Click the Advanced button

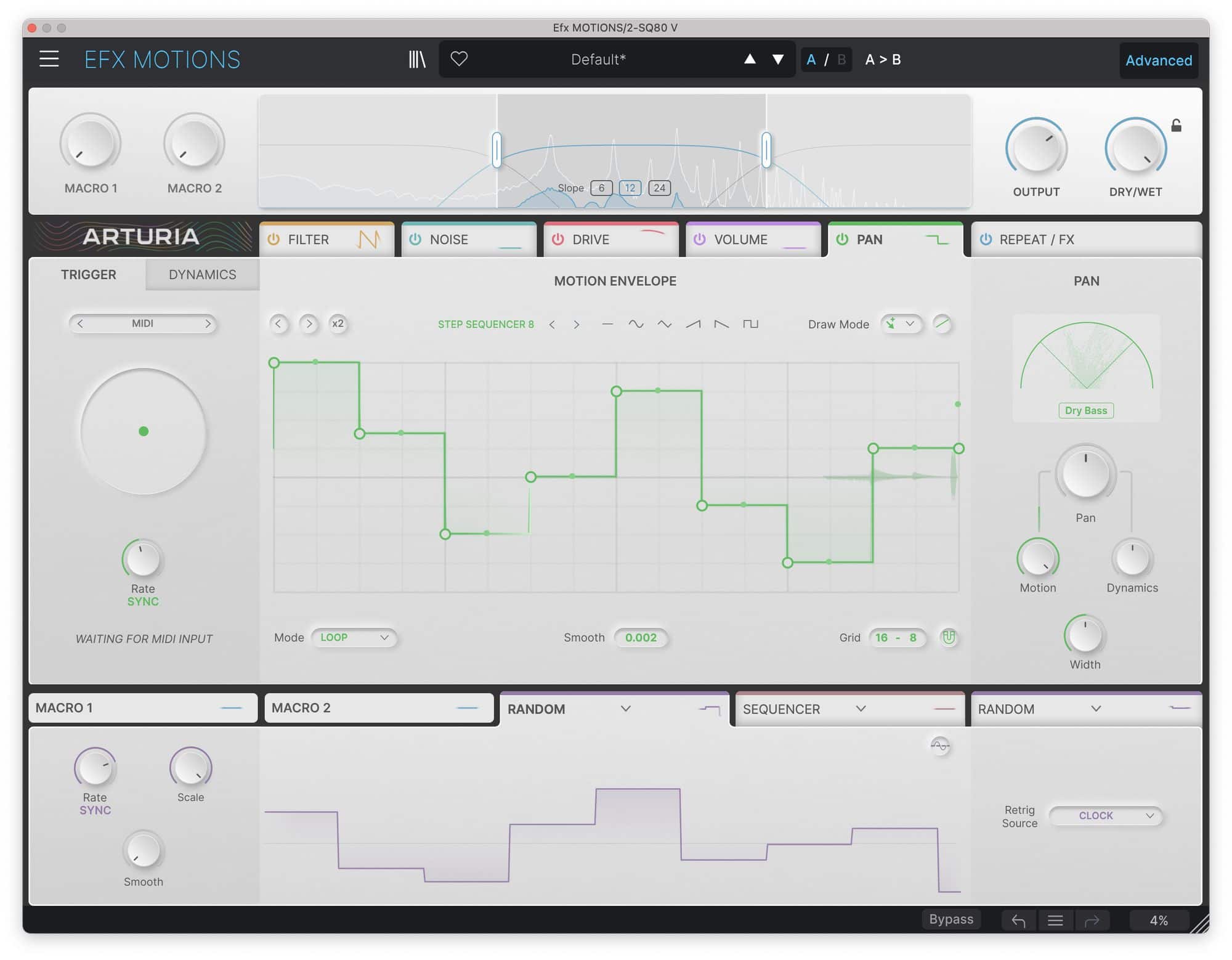(x=1158, y=60)
